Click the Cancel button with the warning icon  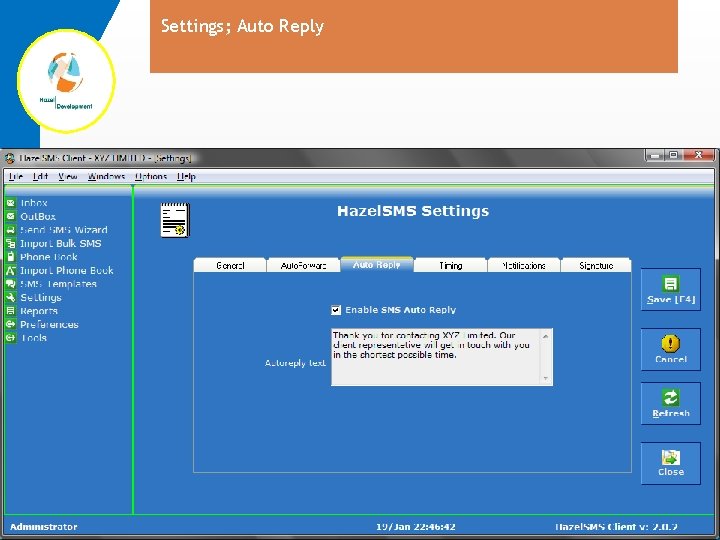tap(671, 349)
